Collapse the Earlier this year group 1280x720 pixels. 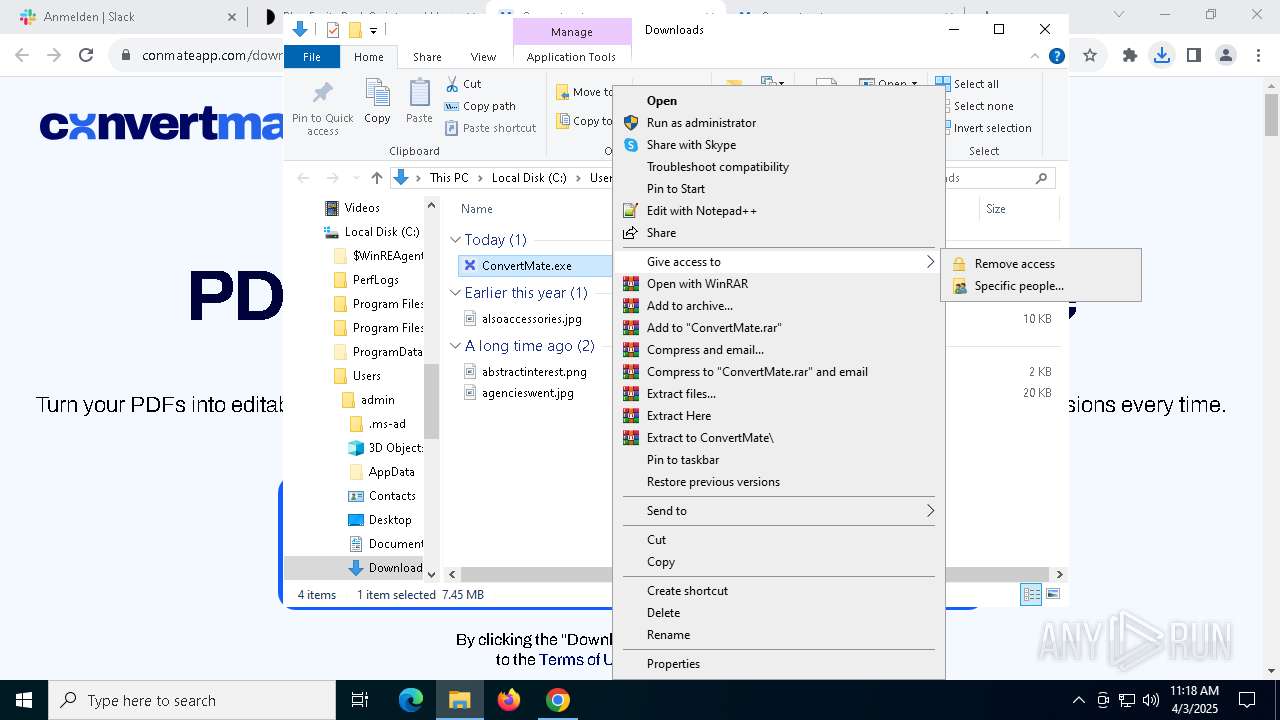tap(455, 293)
